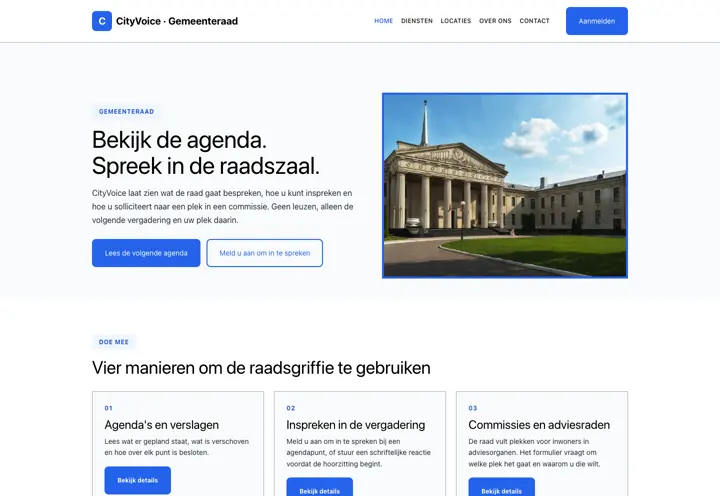Click the Doe mee badge label
Viewport: 720px width, 496px height.
tap(113, 342)
